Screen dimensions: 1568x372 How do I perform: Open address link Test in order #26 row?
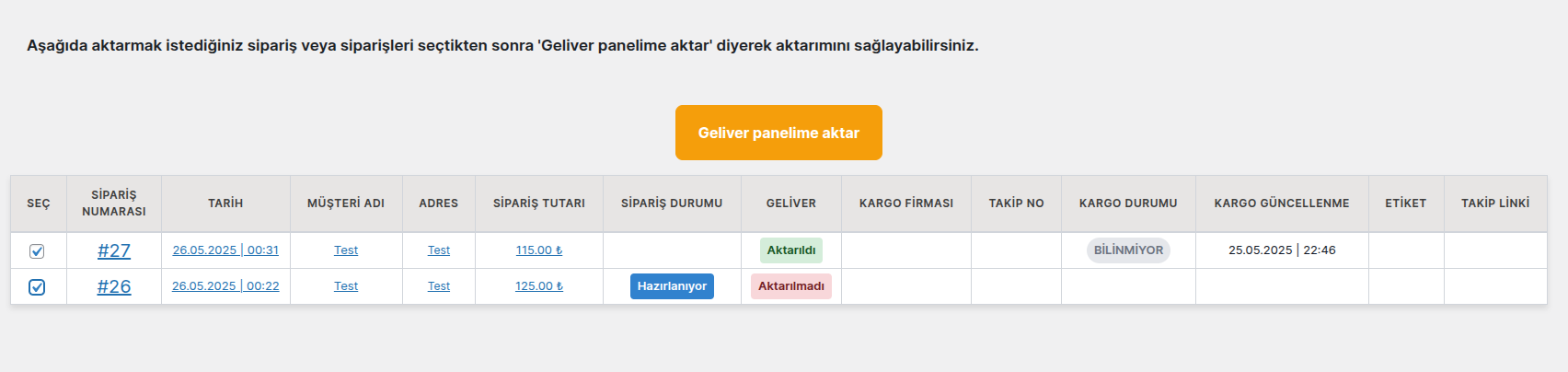pyautogui.click(x=439, y=286)
